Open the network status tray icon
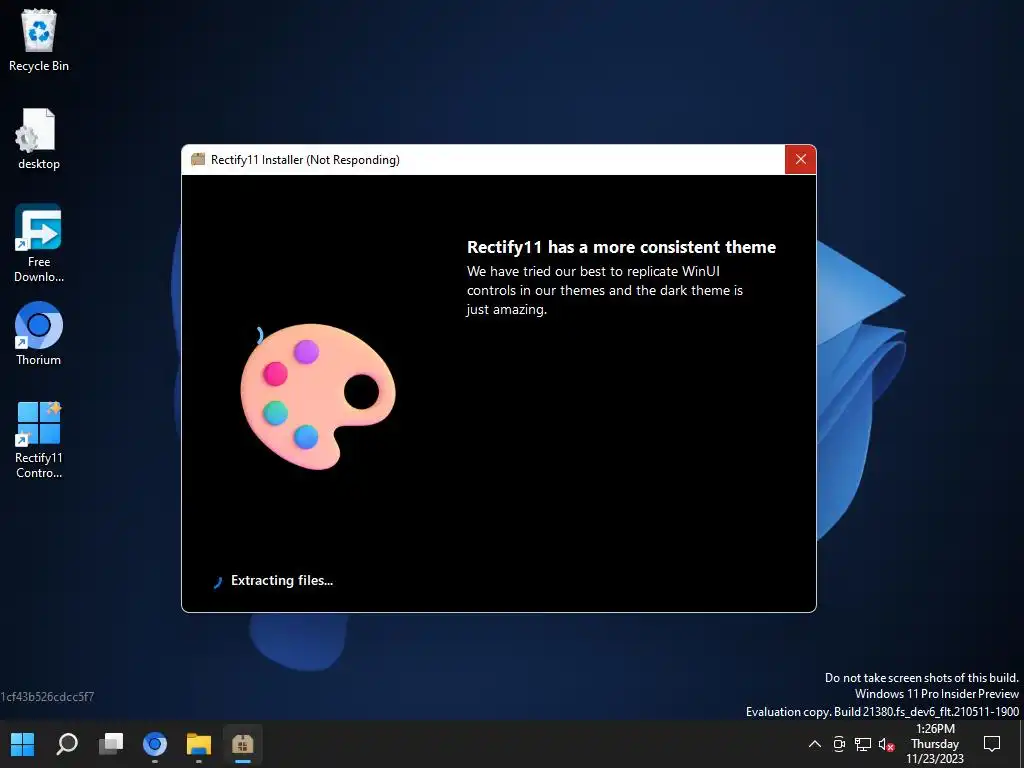The height and width of the screenshot is (768, 1024). [x=863, y=744]
